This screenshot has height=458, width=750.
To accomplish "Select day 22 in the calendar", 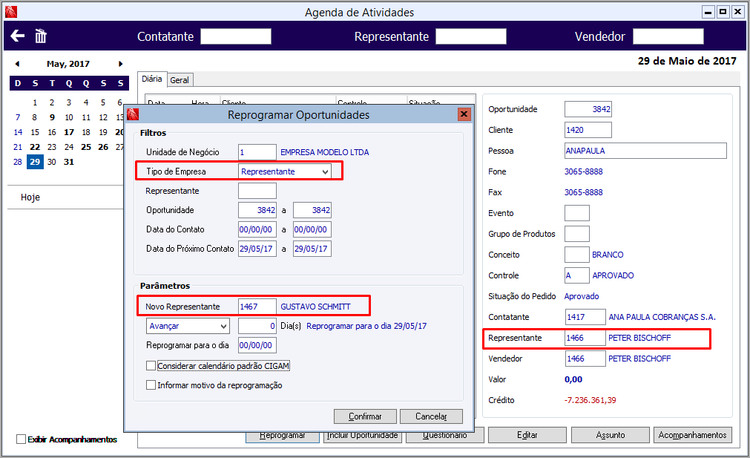I will click(x=35, y=147).
